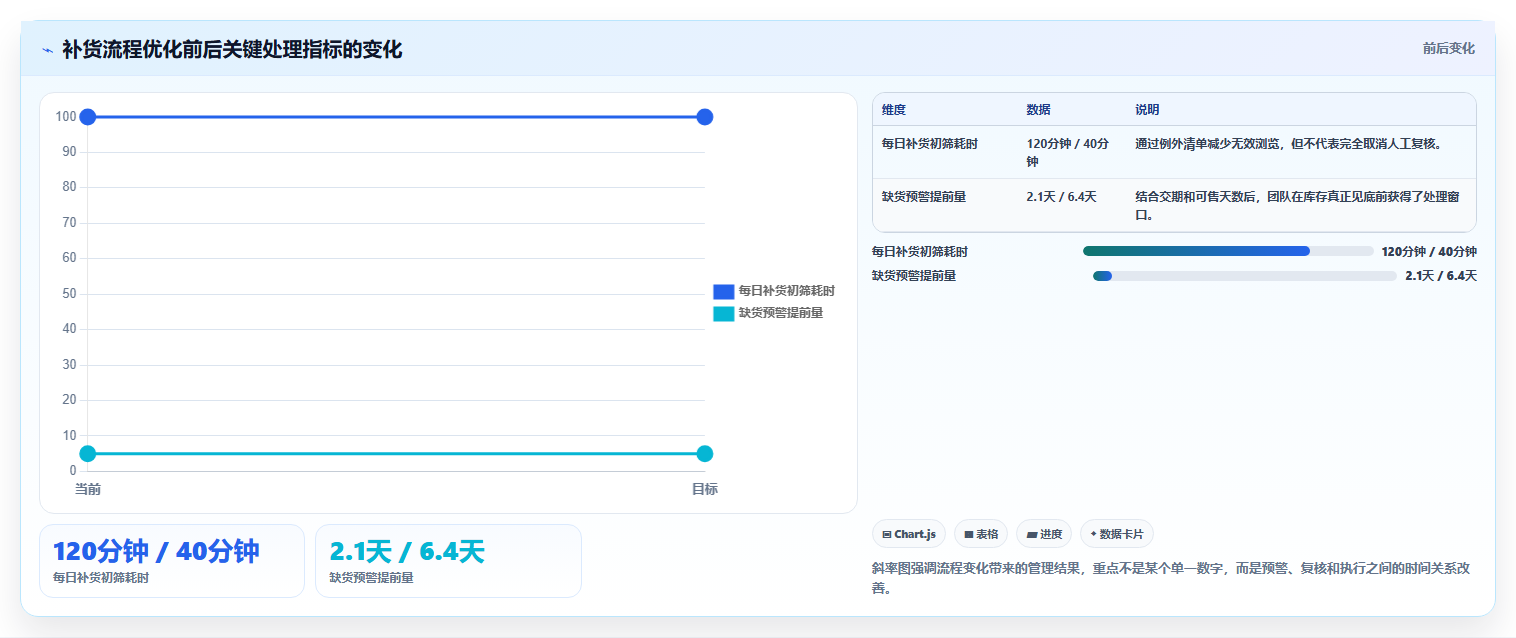1516x638 pixels.
Task: Click the 斜率图强调流程变化 footer description text
Action: (1171, 578)
